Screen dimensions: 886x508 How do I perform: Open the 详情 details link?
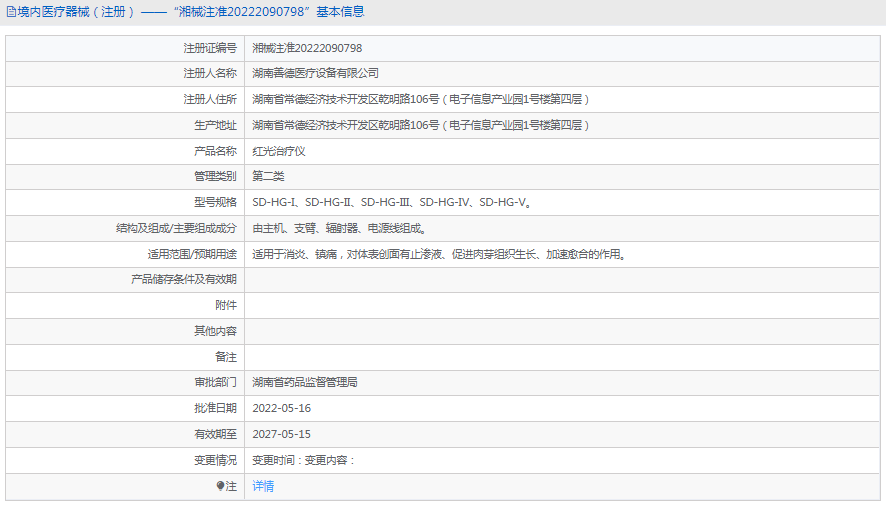[x=263, y=486]
